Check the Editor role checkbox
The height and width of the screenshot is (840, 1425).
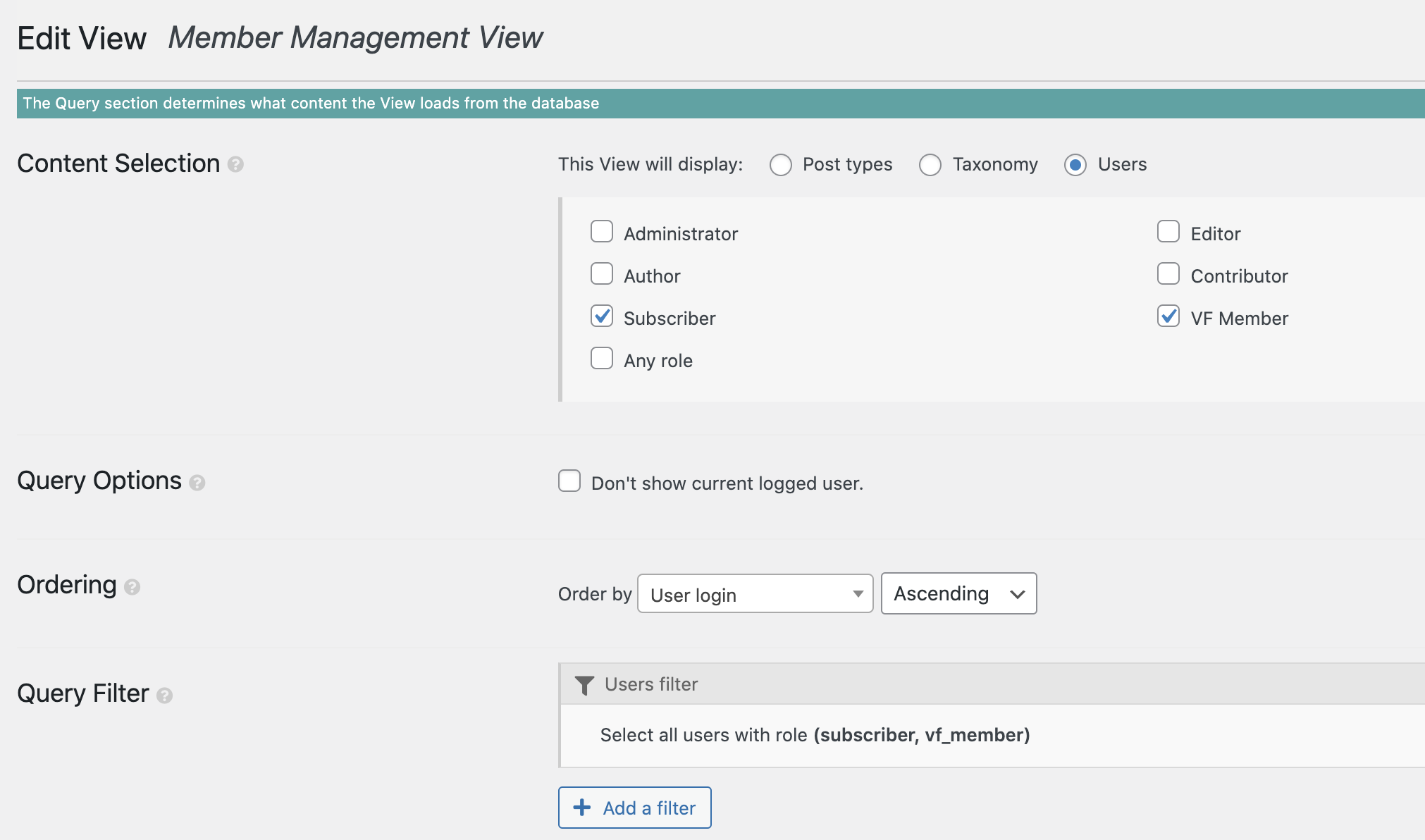[x=1168, y=231]
